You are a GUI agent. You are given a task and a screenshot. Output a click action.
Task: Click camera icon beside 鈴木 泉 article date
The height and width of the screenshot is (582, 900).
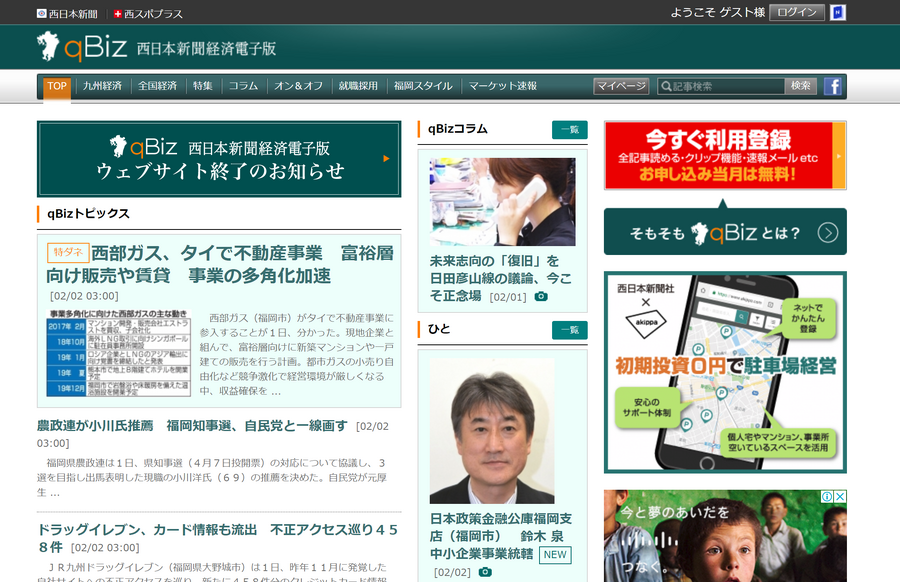[485, 572]
